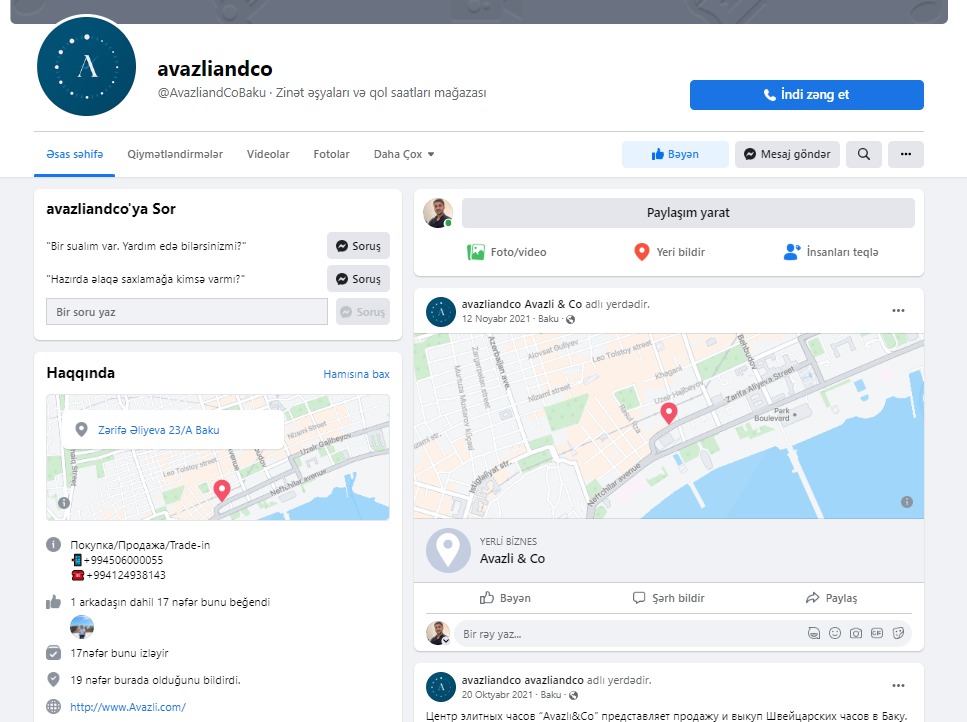Click Foto/video in create post box
This screenshot has height=722, width=967.
coord(506,252)
